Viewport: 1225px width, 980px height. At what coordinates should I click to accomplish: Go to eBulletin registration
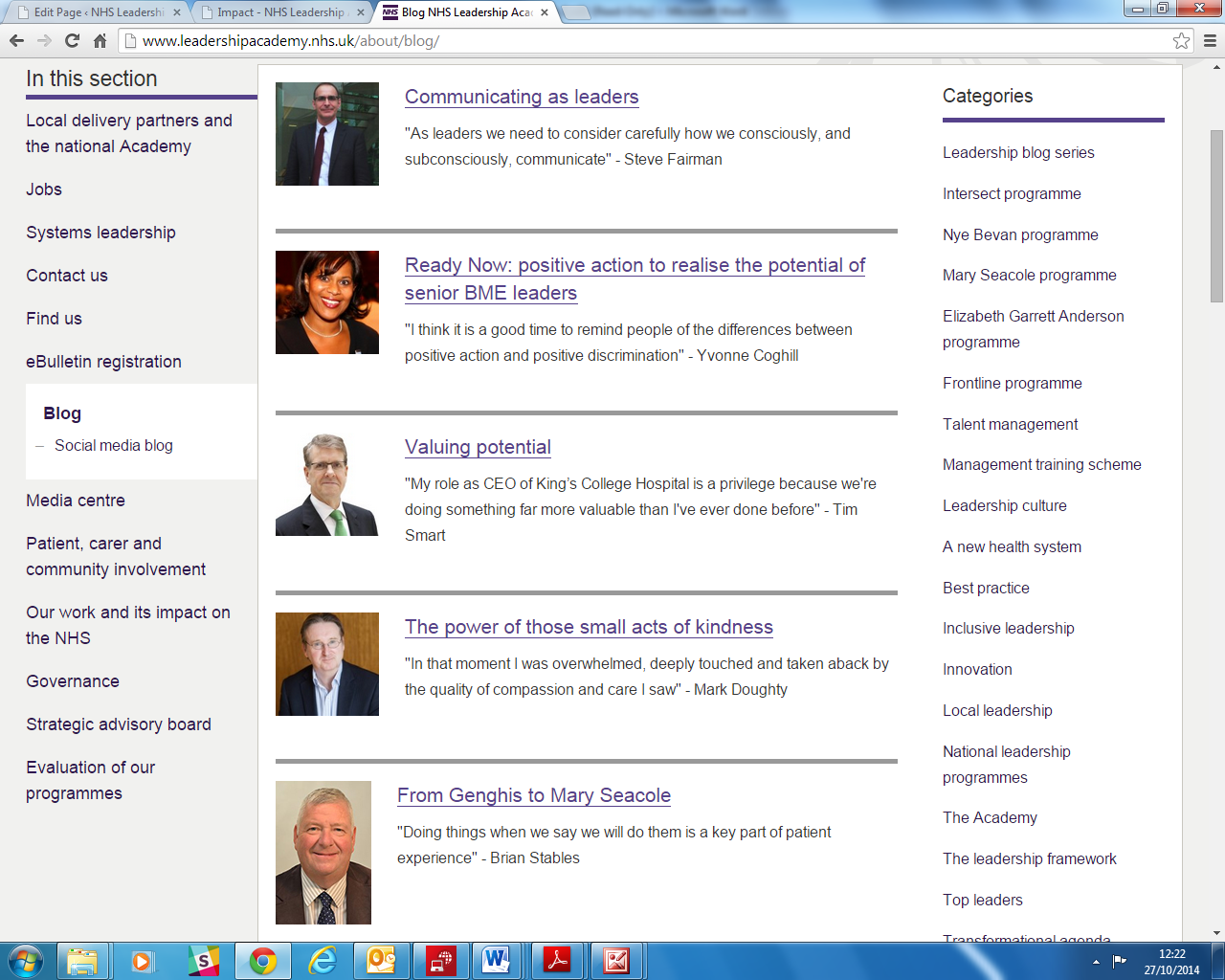[103, 362]
